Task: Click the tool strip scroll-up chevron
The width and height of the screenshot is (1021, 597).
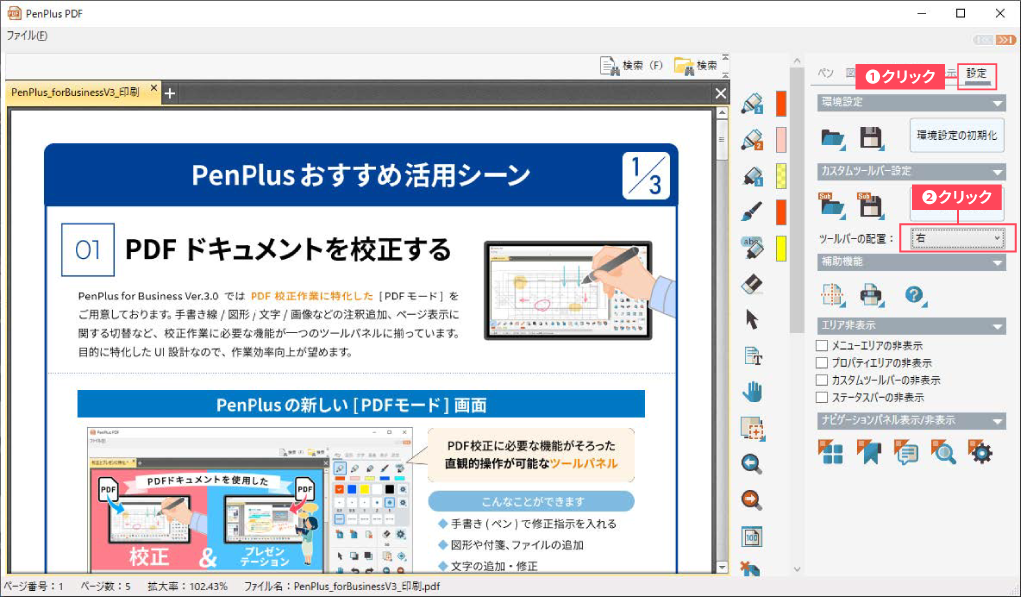Action: (x=797, y=61)
